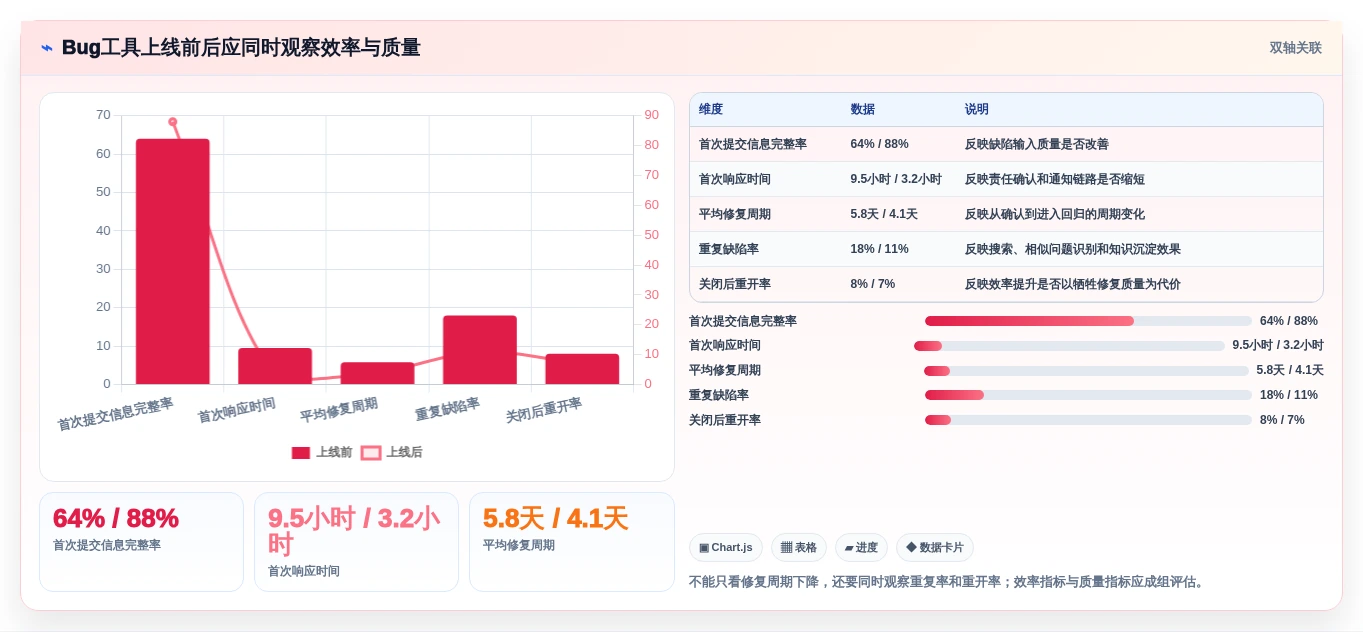Click the 9.5小时 / 3.2小时 data card
This screenshot has height=632, width=1363.
coord(356,542)
